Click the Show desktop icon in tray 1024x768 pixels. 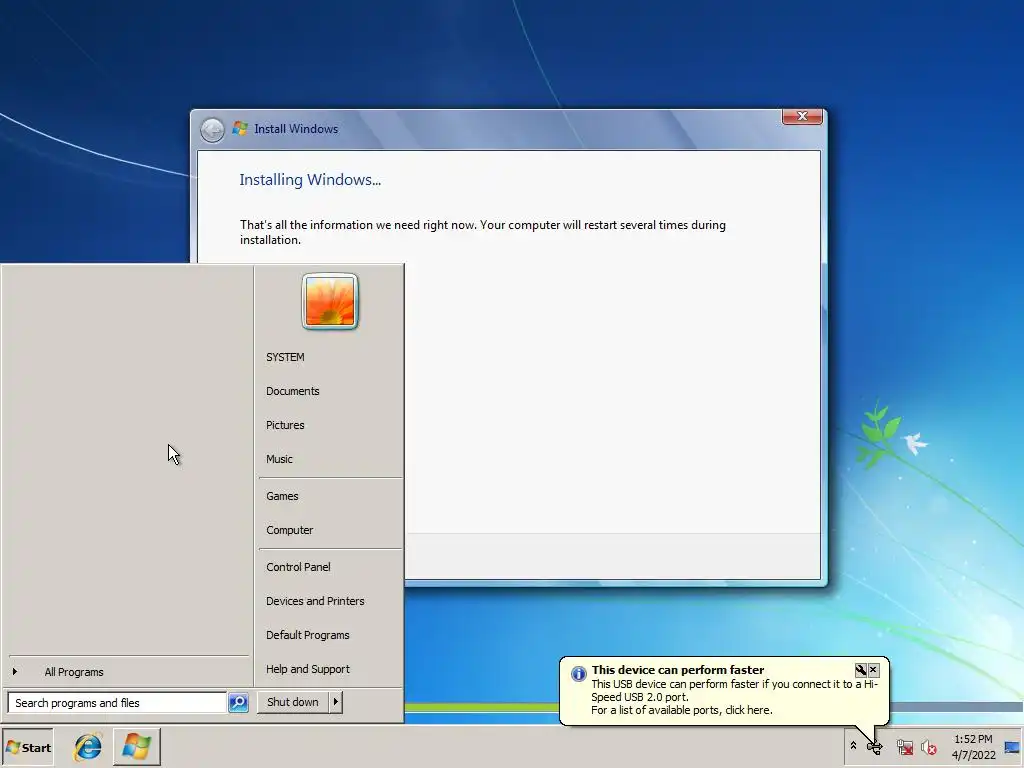click(1012, 747)
